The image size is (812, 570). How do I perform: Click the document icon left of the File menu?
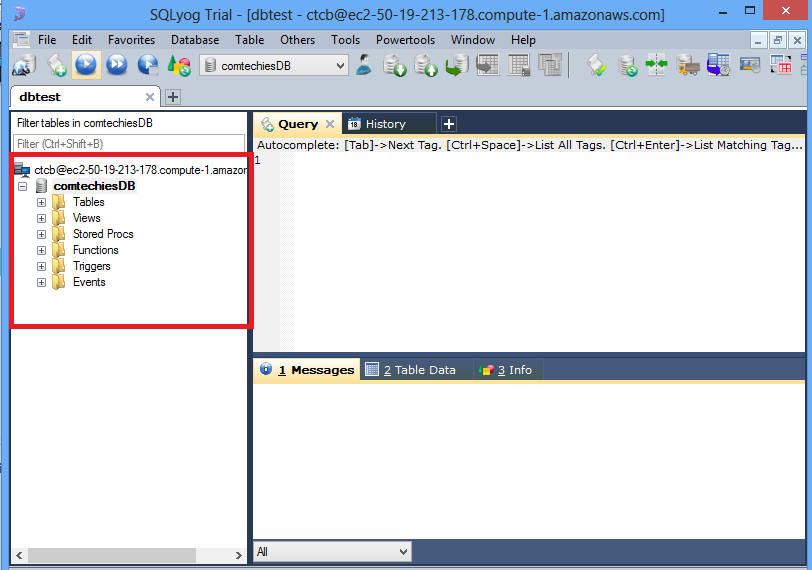[21, 40]
